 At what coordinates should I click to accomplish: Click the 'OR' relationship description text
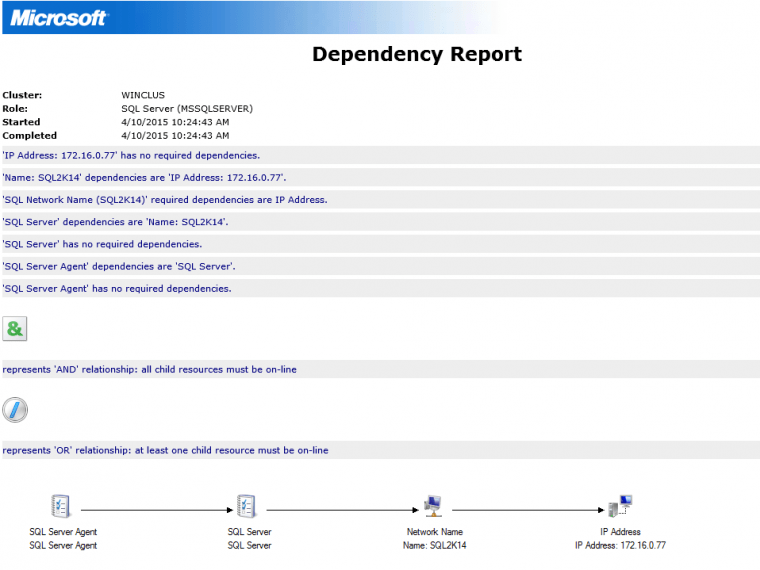(165, 450)
